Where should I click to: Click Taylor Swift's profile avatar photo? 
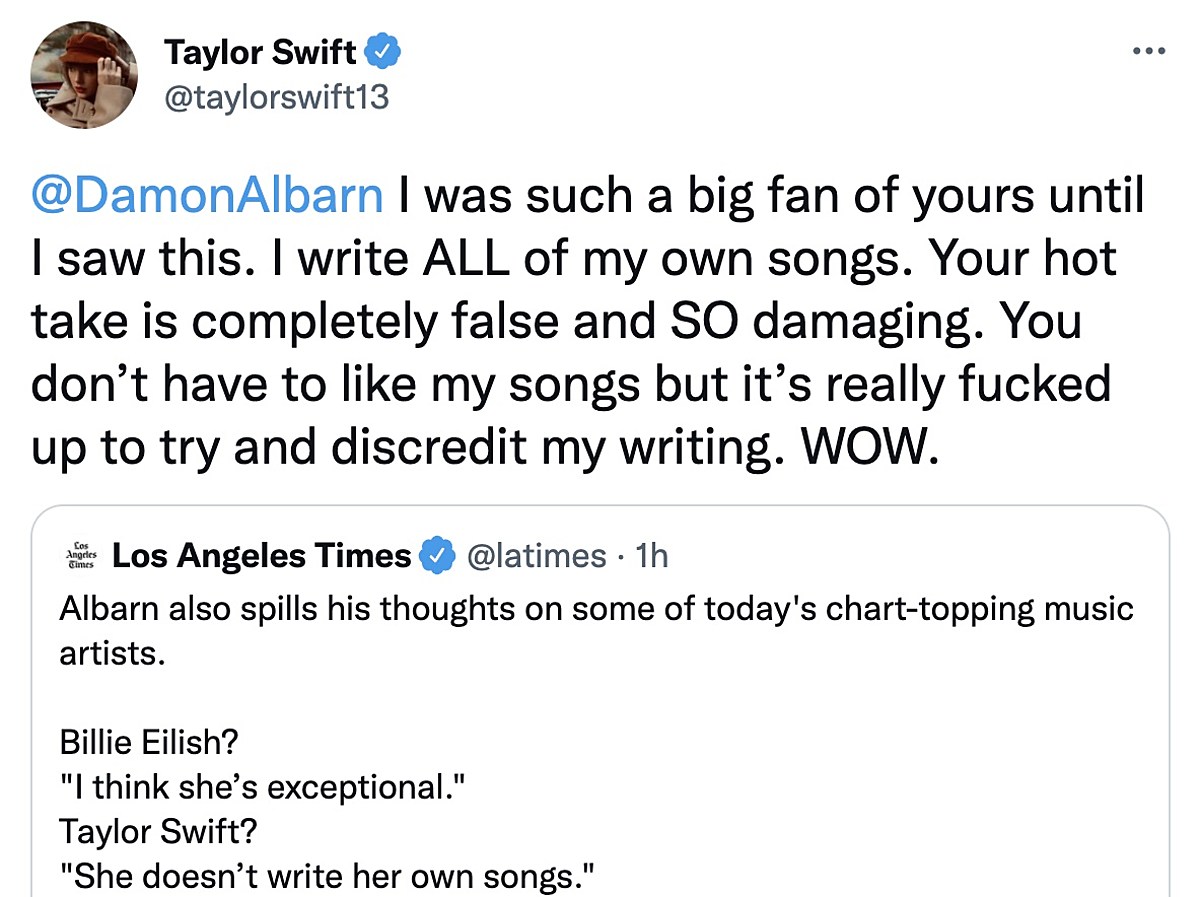(x=84, y=75)
